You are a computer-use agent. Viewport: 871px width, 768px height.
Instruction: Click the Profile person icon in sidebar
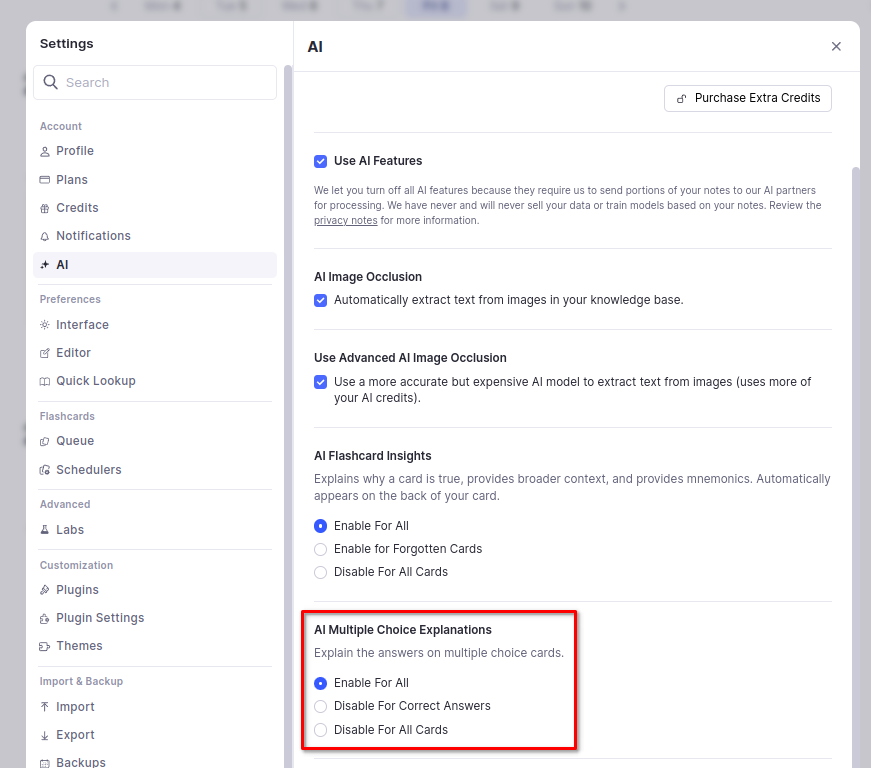[45, 152]
